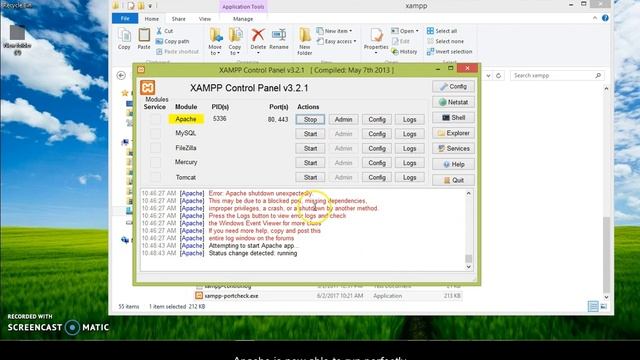Open Recycle Bin on desktop

[17, 5]
